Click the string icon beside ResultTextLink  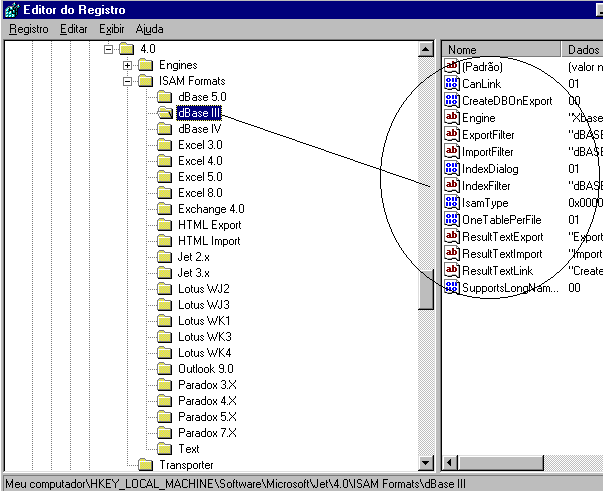pyautogui.click(x=451, y=271)
